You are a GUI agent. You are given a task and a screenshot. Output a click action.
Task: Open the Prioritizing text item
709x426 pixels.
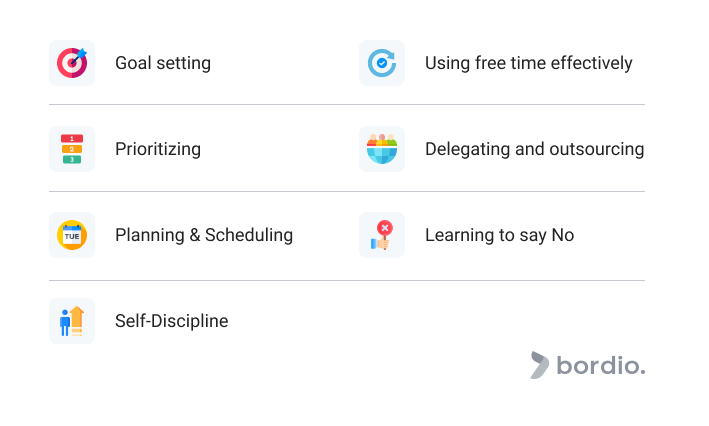click(158, 149)
